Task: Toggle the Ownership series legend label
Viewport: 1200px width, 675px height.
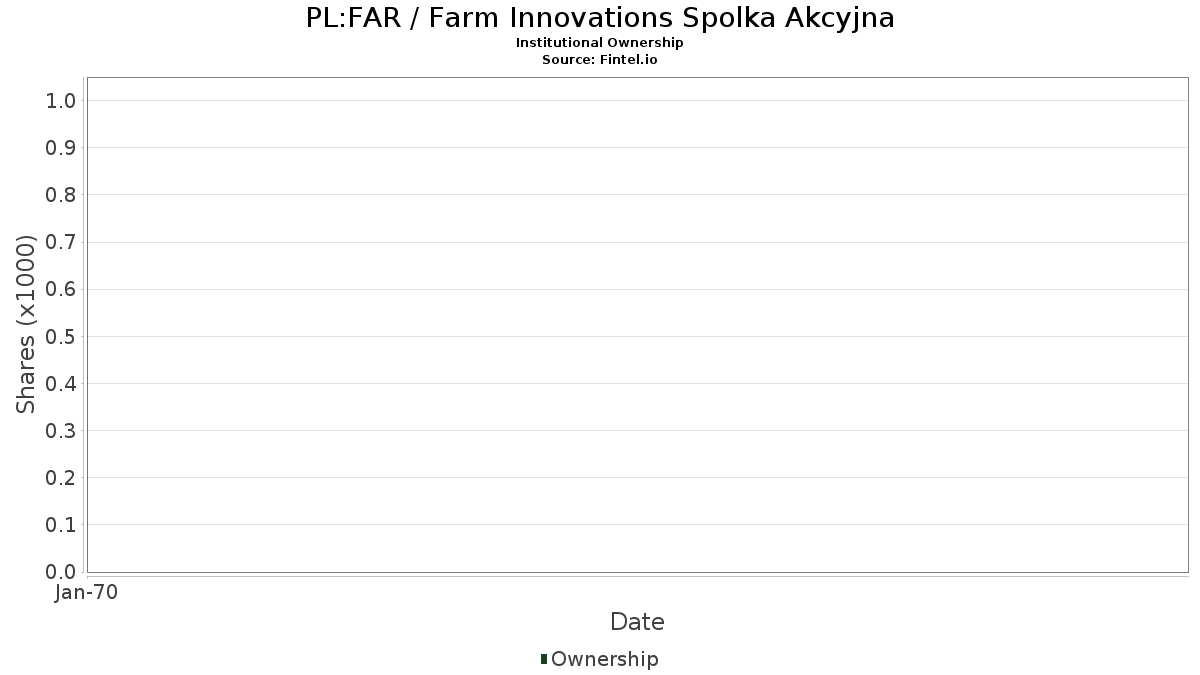Action: click(604, 659)
